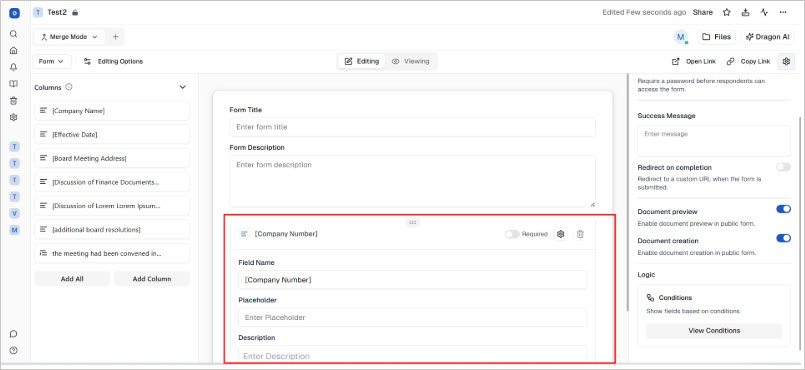The image size is (805, 370).
Task: Open the activity pulse icon
Action: tap(764, 12)
